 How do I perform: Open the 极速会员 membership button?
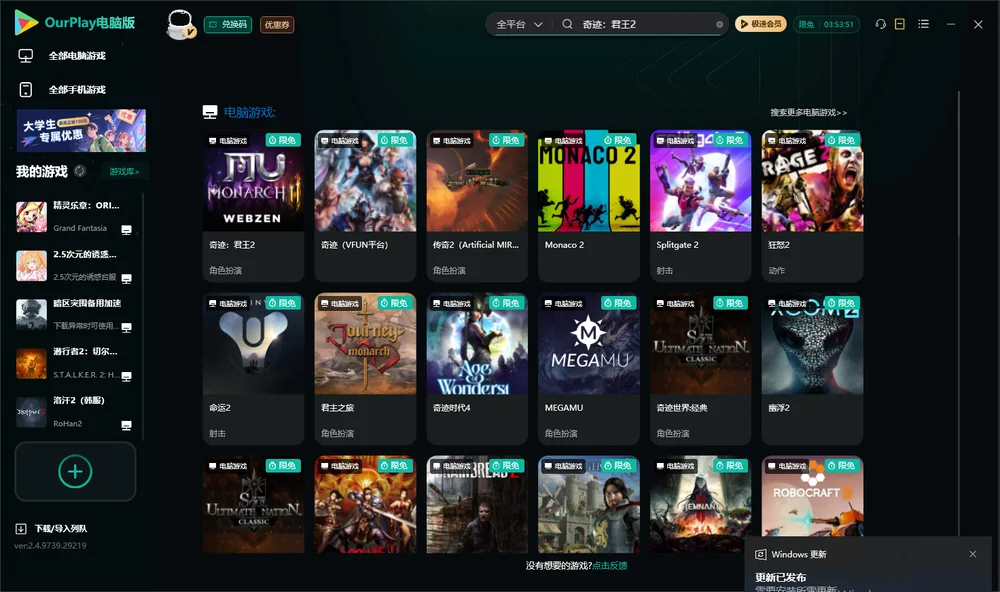click(761, 24)
